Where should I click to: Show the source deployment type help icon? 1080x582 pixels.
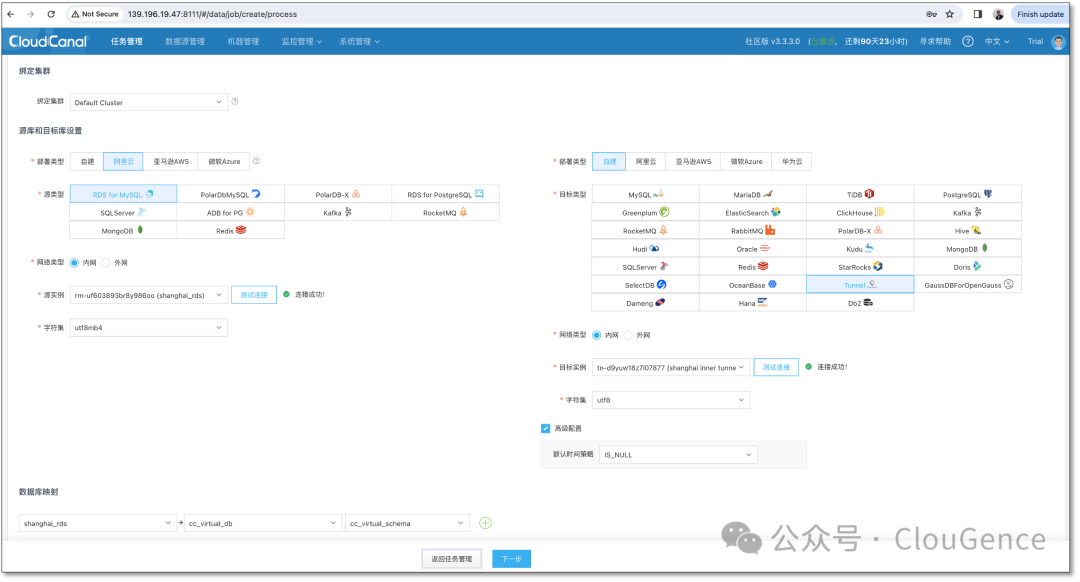pos(256,160)
